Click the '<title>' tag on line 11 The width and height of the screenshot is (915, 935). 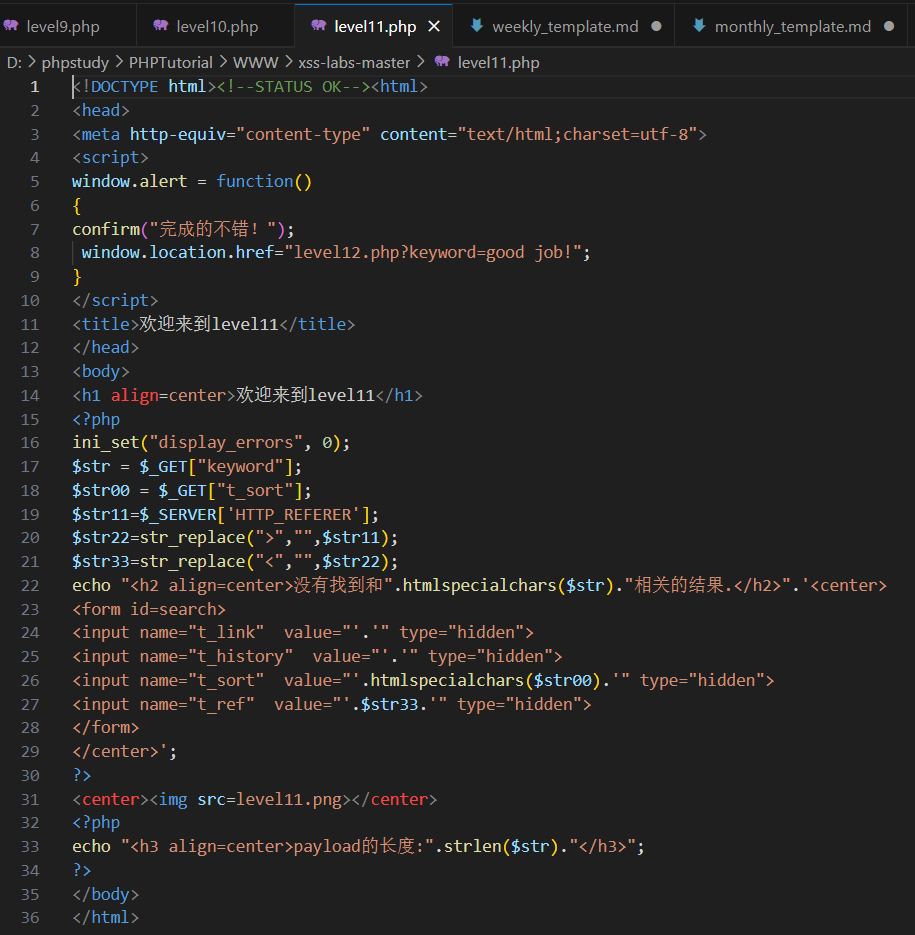(106, 324)
